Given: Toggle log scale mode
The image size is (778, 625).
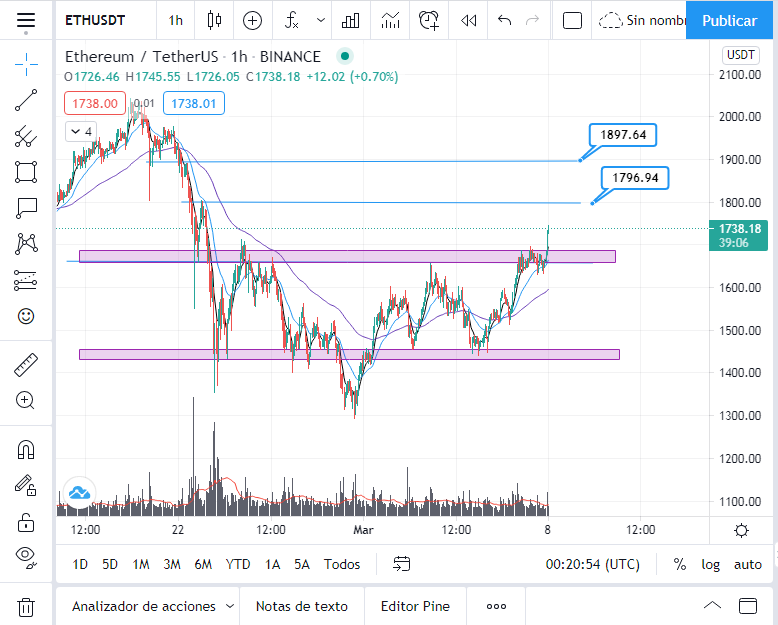Looking at the screenshot, I should click(x=711, y=564).
